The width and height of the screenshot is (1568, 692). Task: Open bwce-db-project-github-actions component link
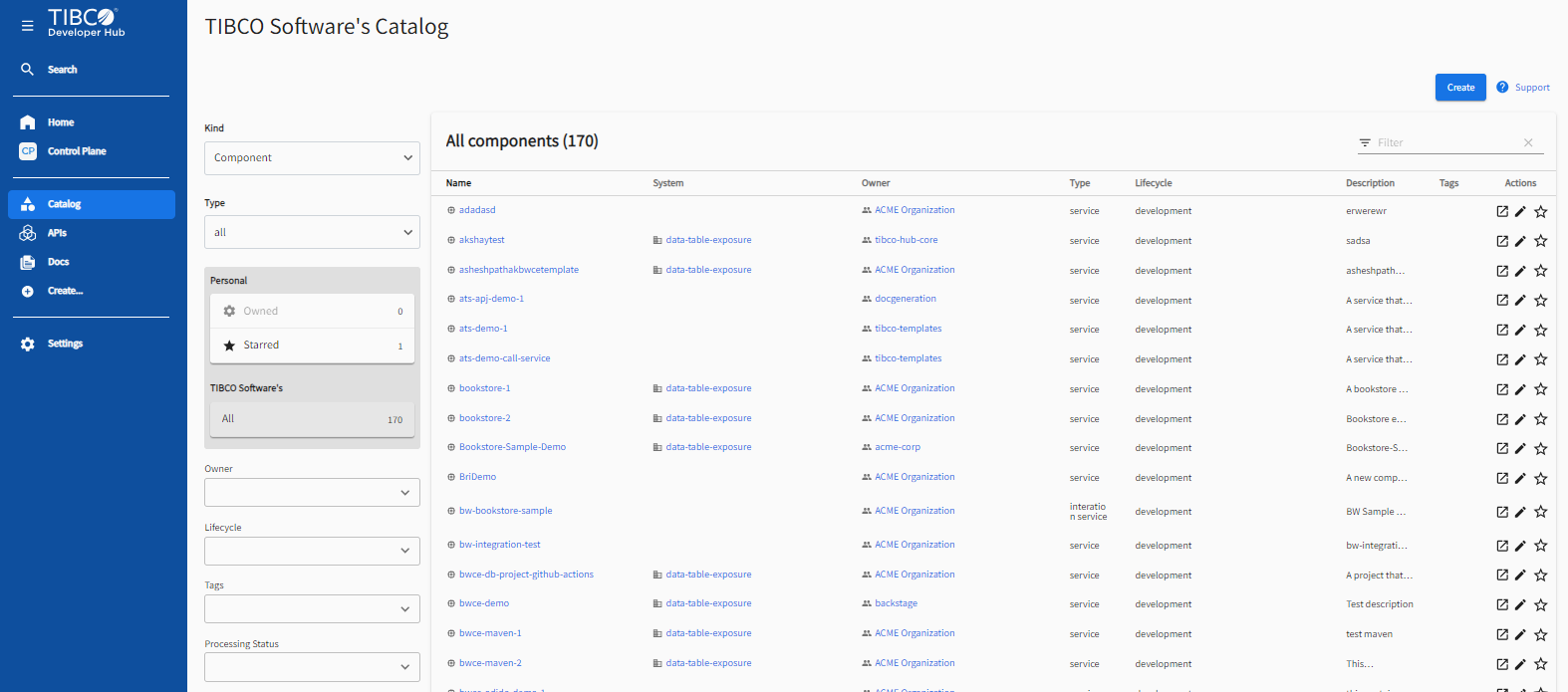pos(526,575)
